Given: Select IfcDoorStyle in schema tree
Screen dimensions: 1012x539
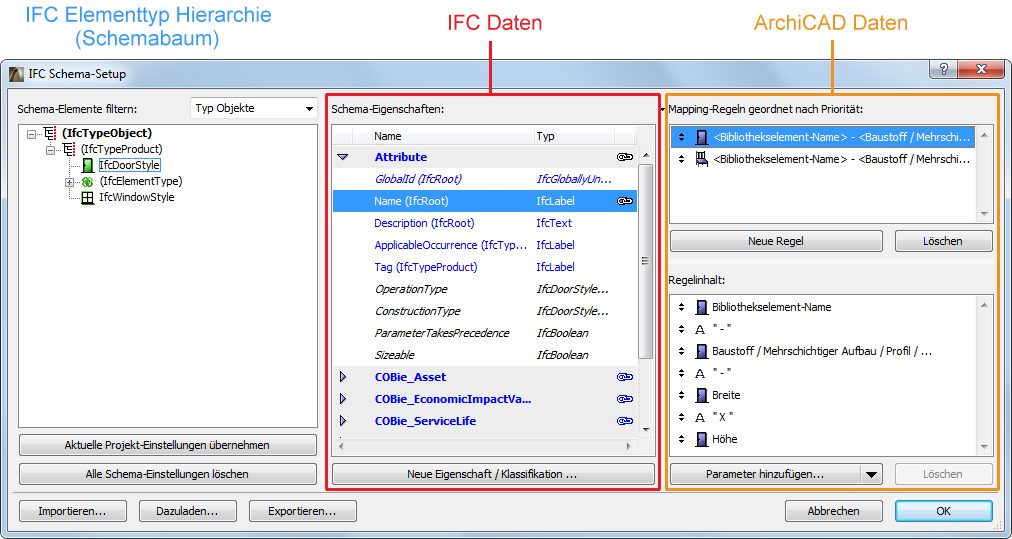Looking at the screenshot, I should 129,165.
